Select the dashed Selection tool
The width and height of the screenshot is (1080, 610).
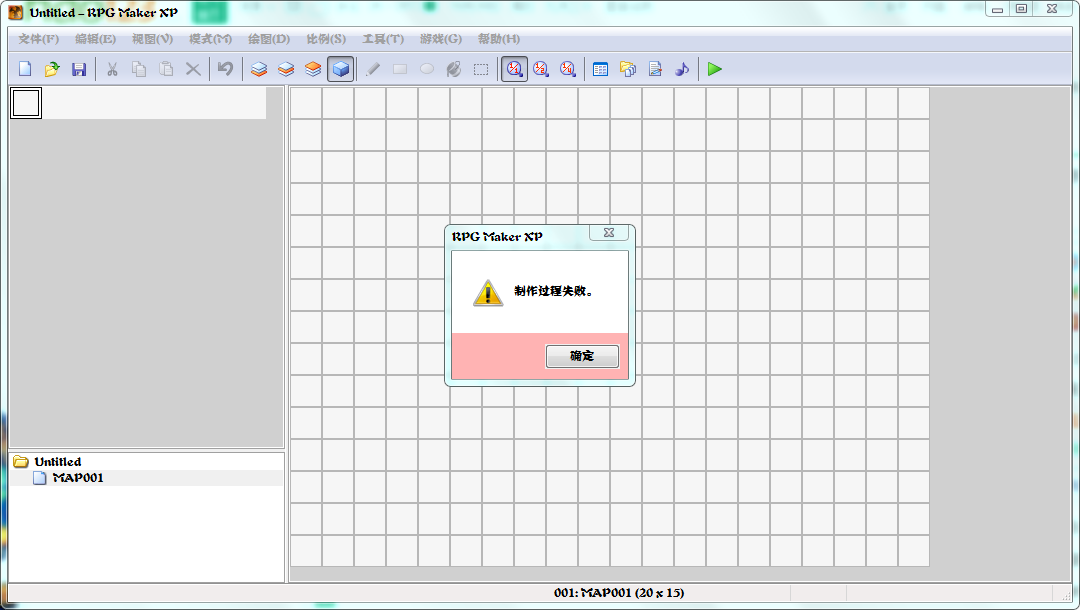coord(481,69)
